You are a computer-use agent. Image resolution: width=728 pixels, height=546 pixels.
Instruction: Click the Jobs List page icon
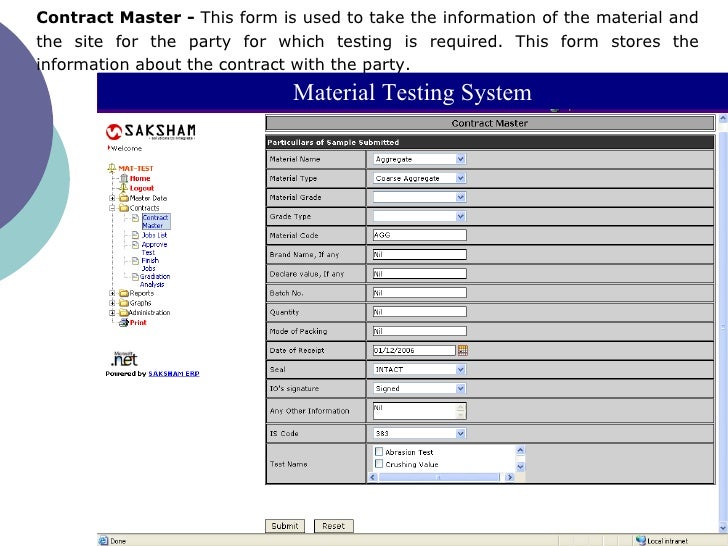pyautogui.click(x=135, y=235)
